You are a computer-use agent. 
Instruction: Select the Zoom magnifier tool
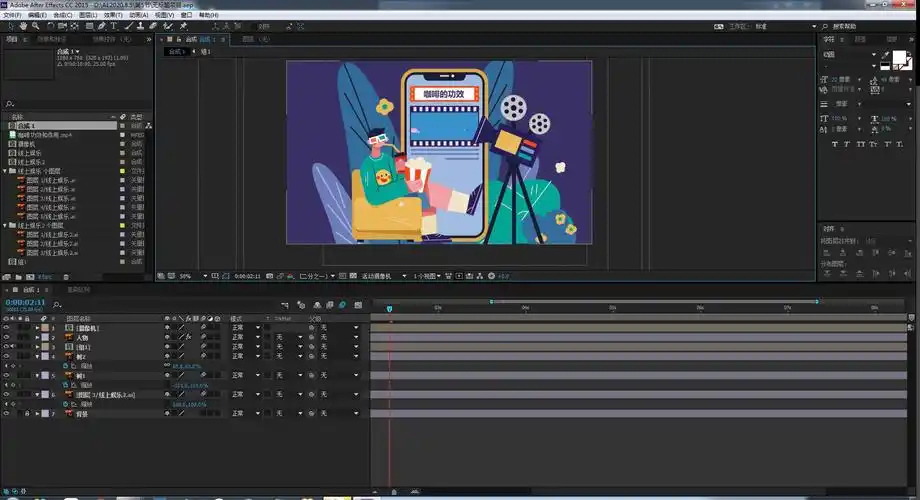[x=34, y=25]
